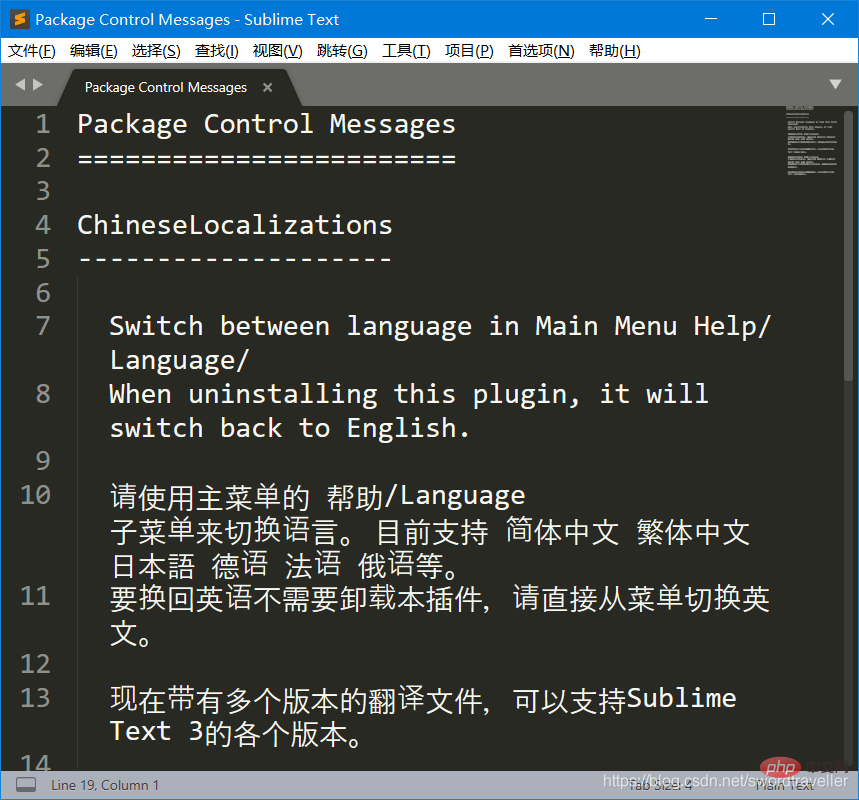
Task: Click the text 'Switch between language in Main Menu'
Action: coord(393,327)
